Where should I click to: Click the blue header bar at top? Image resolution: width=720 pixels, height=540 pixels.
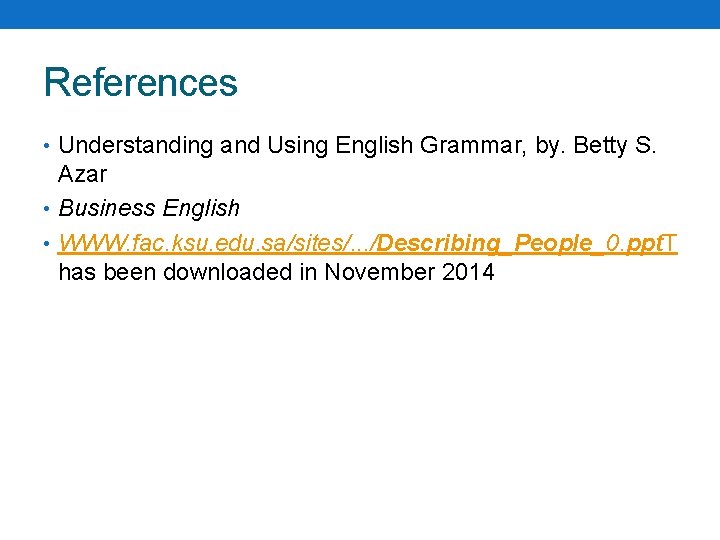coord(360,14)
